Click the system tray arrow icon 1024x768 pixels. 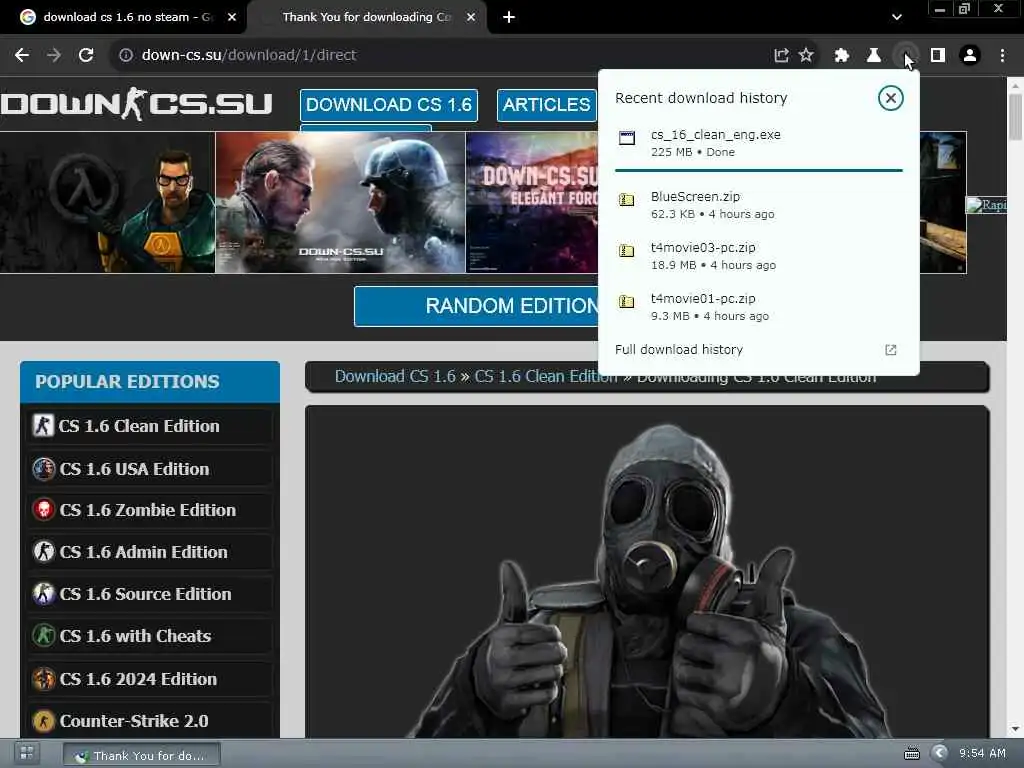[x=939, y=754]
